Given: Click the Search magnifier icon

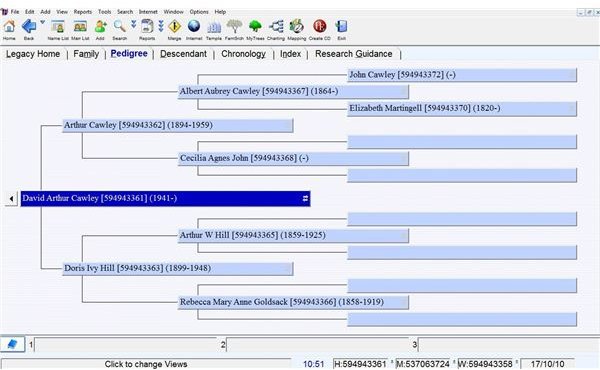Looking at the screenshot, I should pyautogui.click(x=119, y=27).
